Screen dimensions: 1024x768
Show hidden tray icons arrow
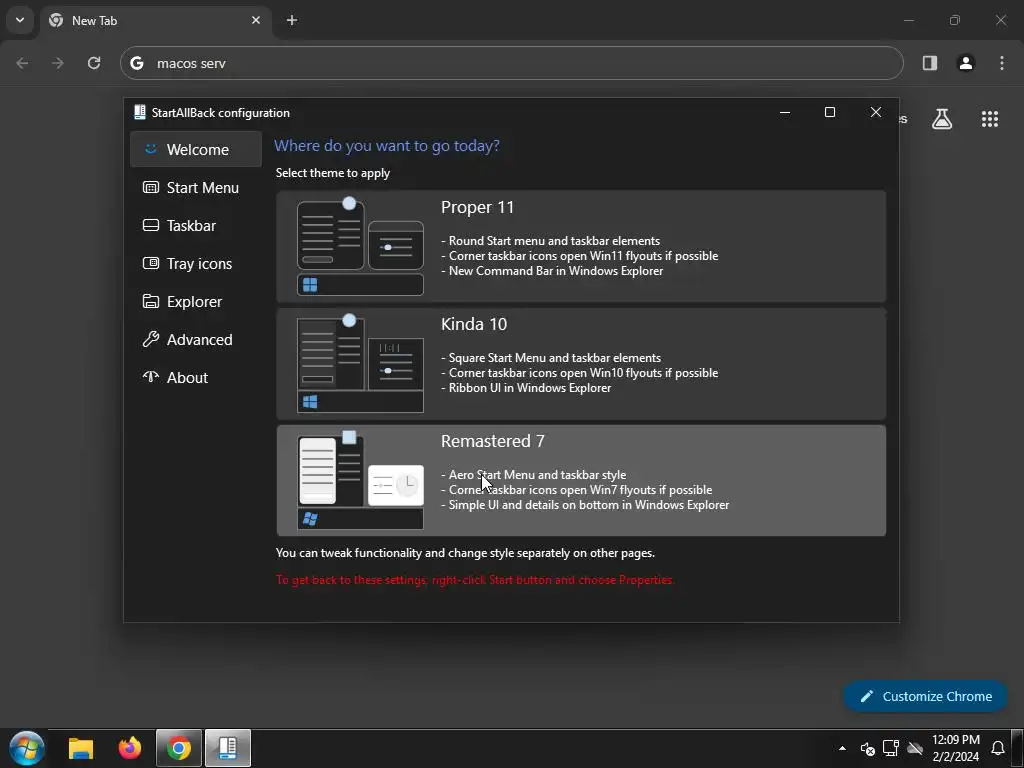coord(842,748)
